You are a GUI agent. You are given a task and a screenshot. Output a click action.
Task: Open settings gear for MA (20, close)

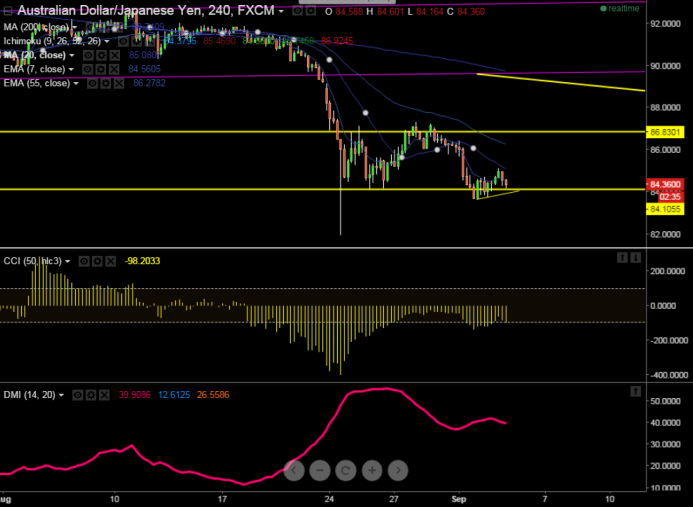pos(101,55)
